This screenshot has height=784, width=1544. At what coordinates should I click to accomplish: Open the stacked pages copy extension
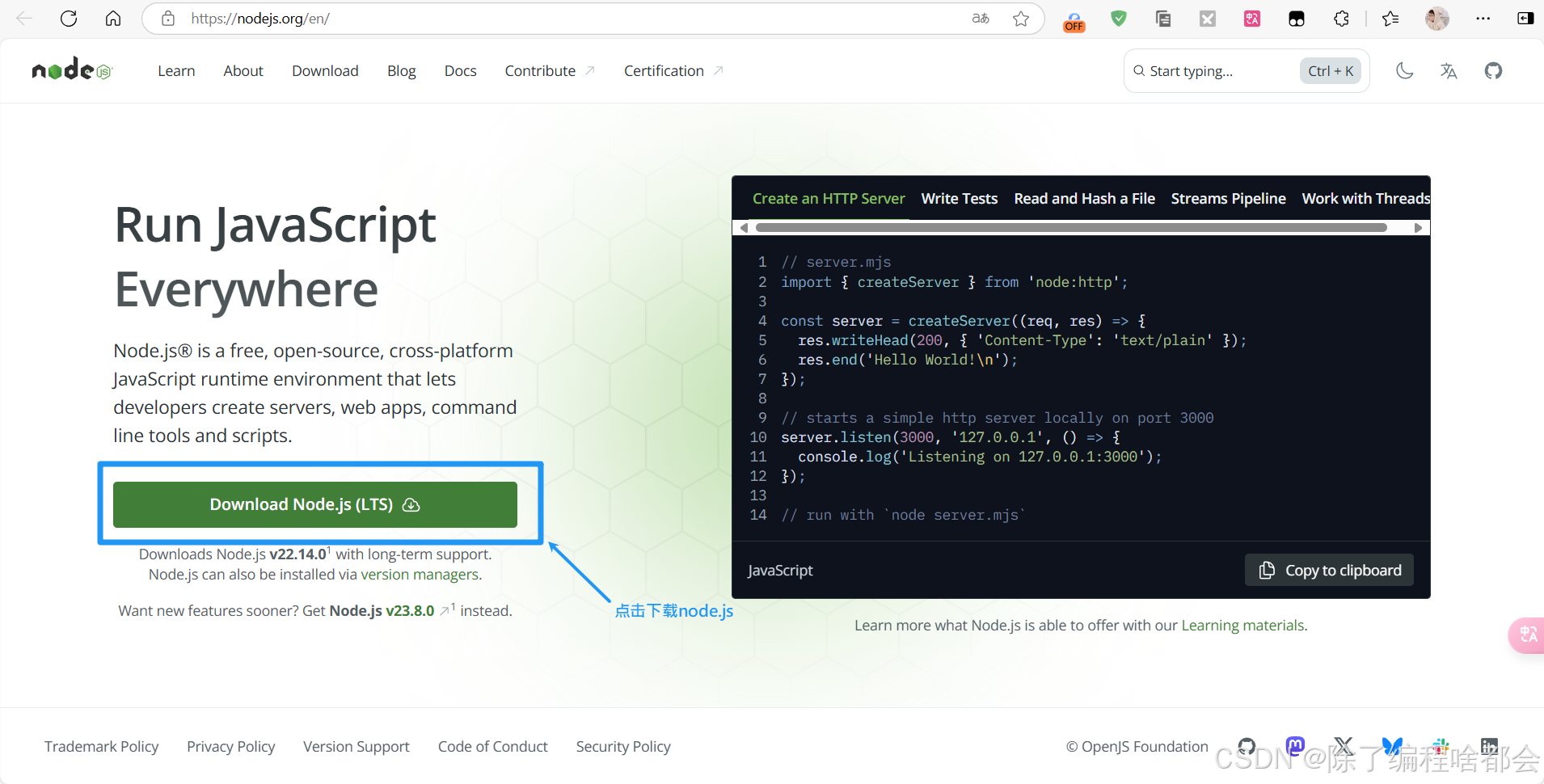coord(1163,19)
